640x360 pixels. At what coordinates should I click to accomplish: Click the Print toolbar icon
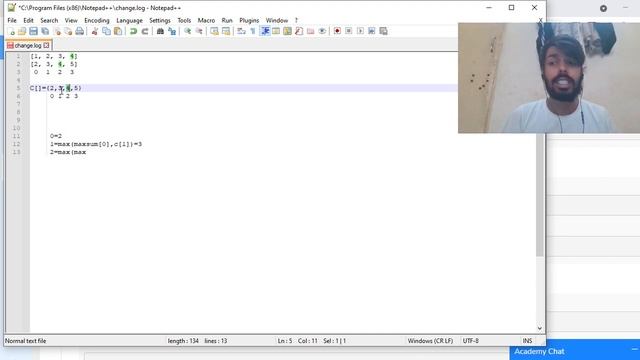pos(80,31)
